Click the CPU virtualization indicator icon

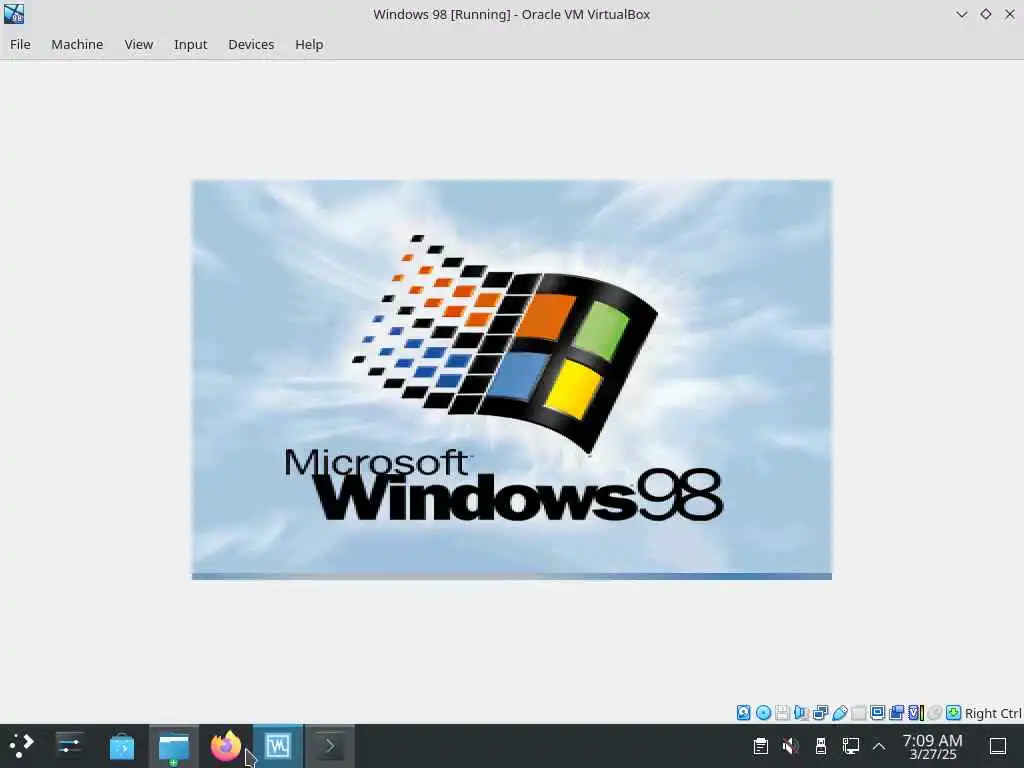tap(916, 712)
